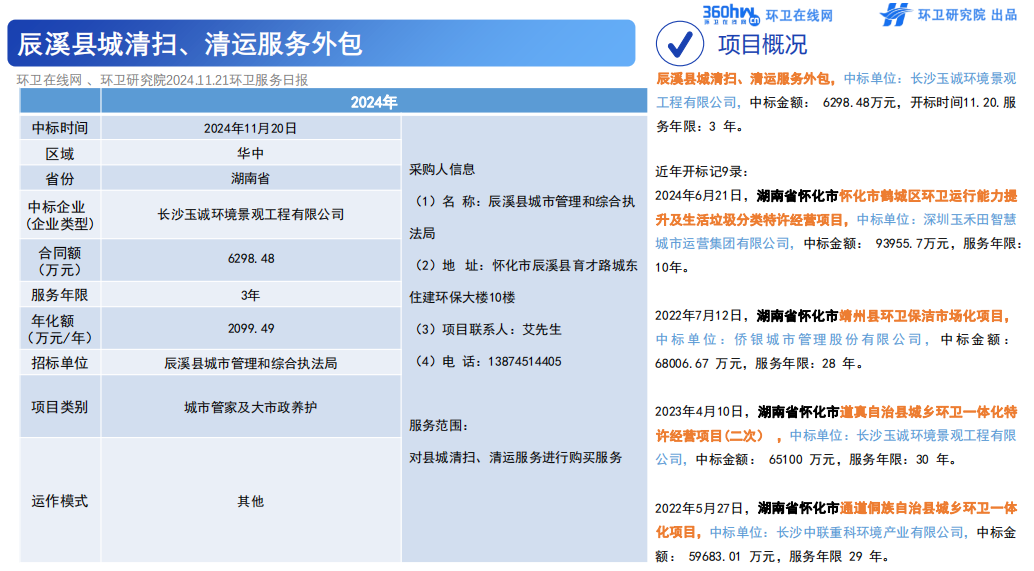Select the amount 65100 万元
Image resolution: width=1034 pixels, height=571 pixels.
803,460
